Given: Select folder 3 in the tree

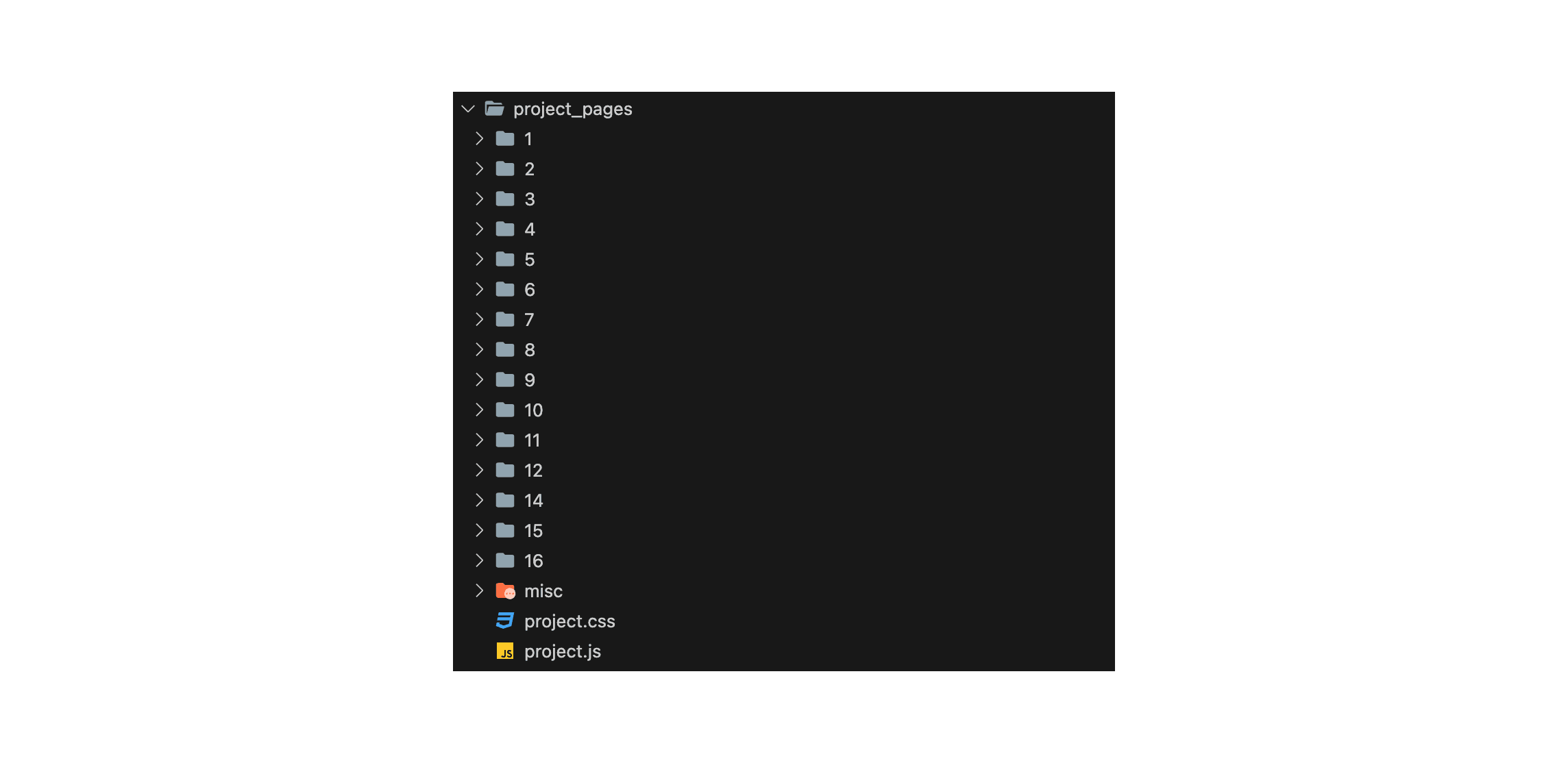Looking at the screenshot, I should tap(530, 199).
